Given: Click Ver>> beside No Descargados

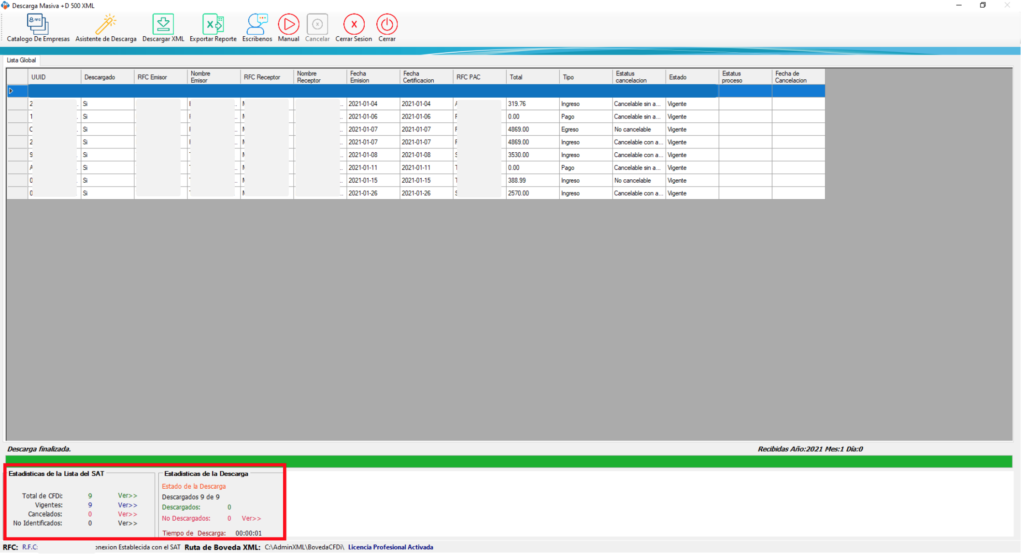Looking at the screenshot, I should pos(251,518).
